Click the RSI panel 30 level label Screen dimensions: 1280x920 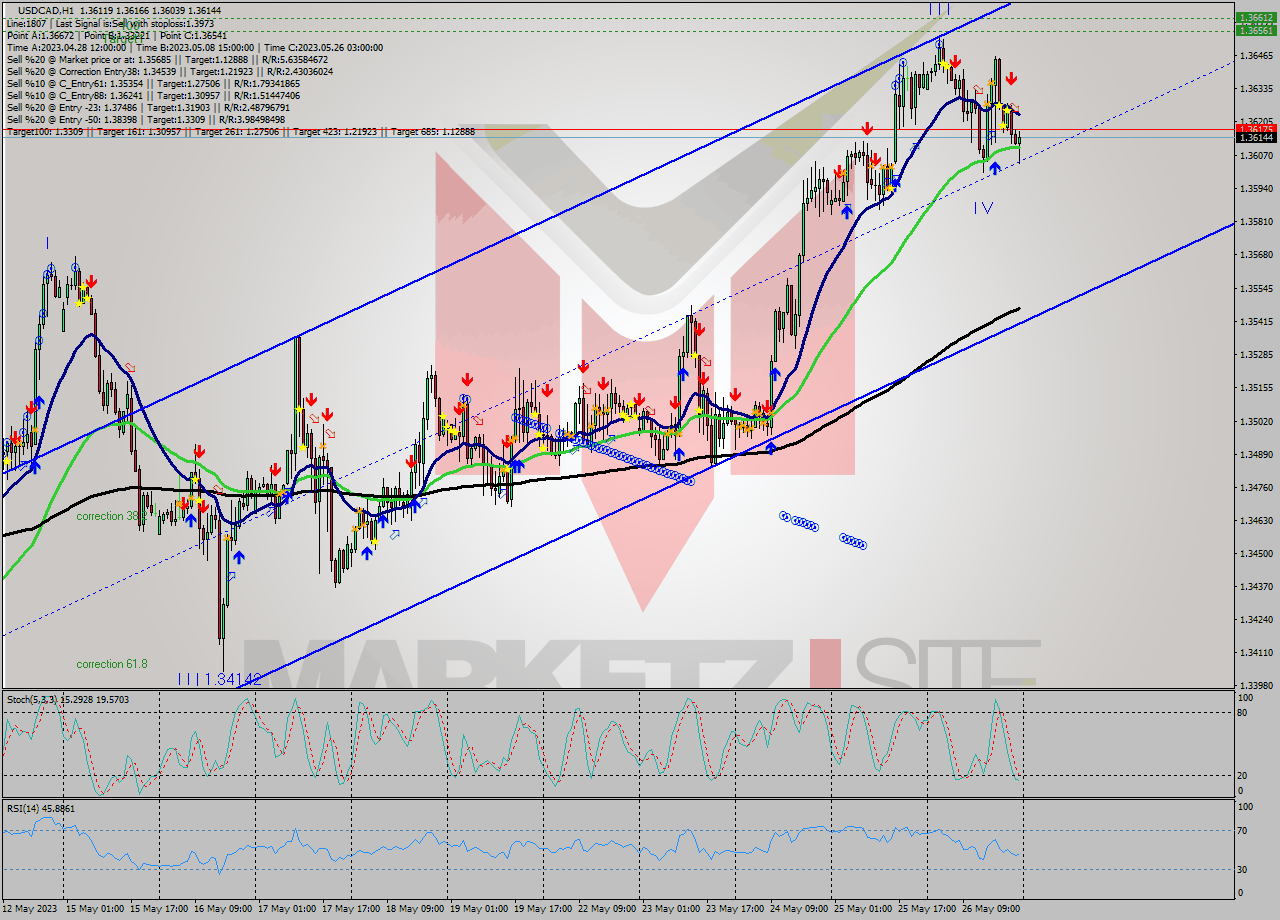pos(1243,868)
